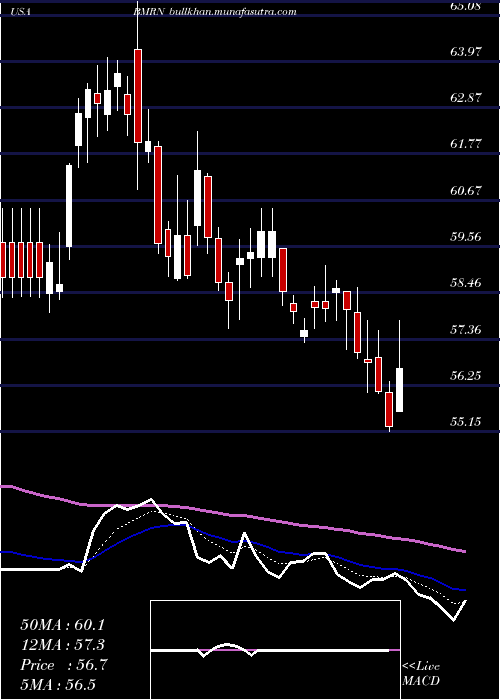Click the 59.56 price axis label

[x=466, y=237]
